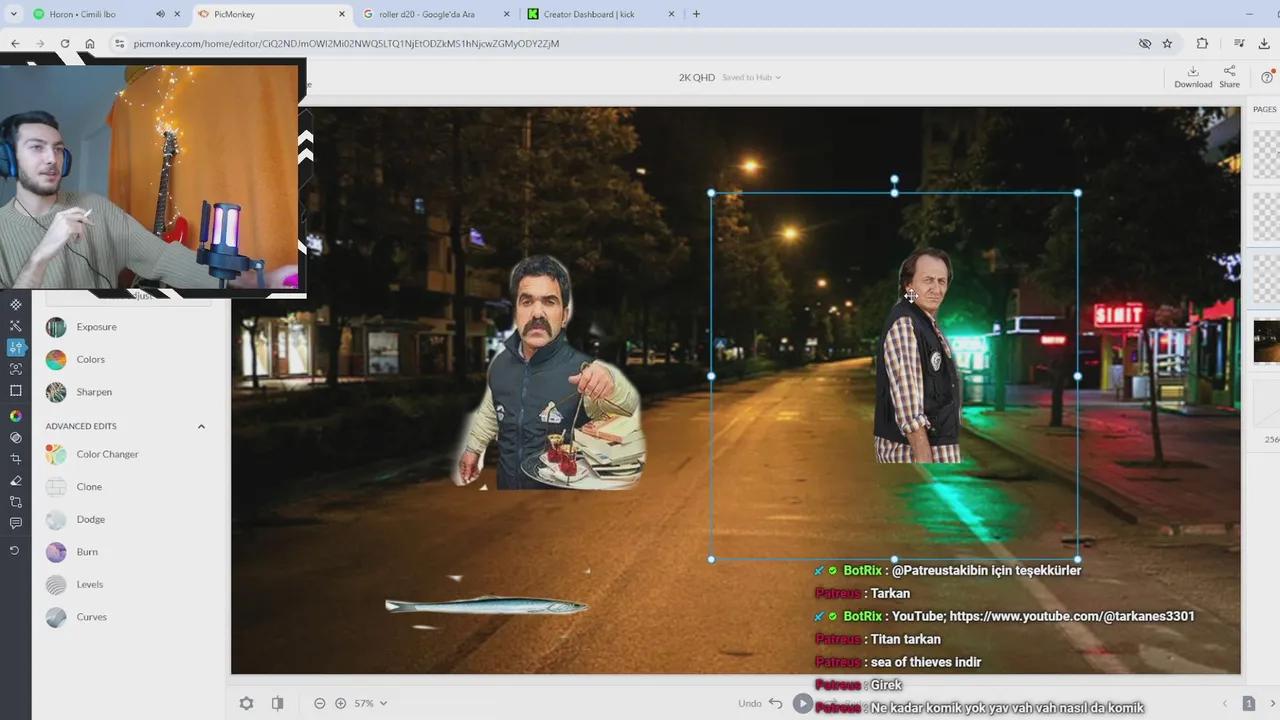Open the color wheel Themes icon
Screen dimensions: 1280x720
(15, 416)
